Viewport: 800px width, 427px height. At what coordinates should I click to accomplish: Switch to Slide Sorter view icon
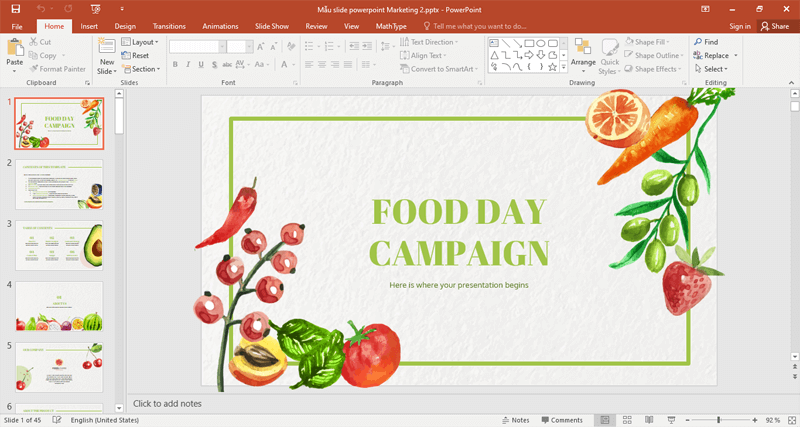tap(627, 420)
